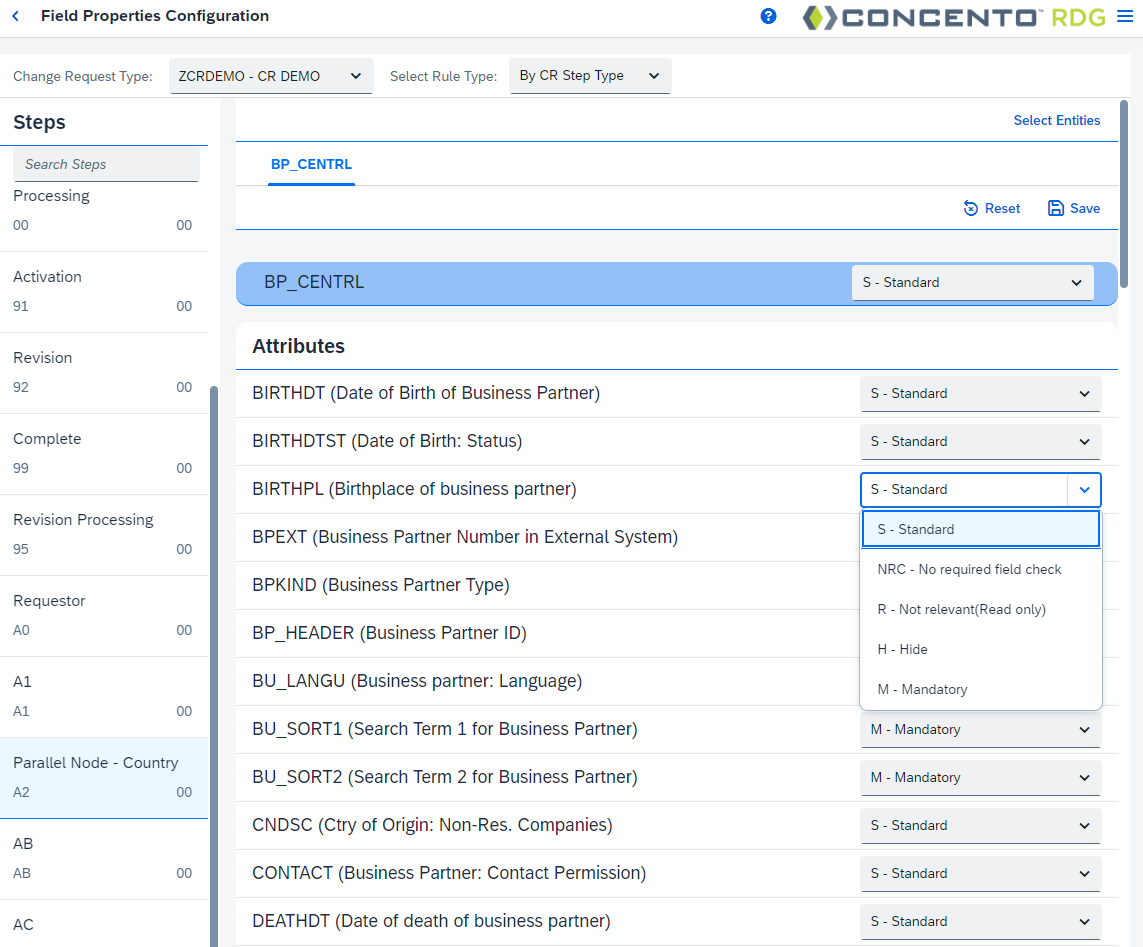The image size is (1143, 947).
Task: Click the BIRTHPL attribute label
Action: [x=414, y=489]
